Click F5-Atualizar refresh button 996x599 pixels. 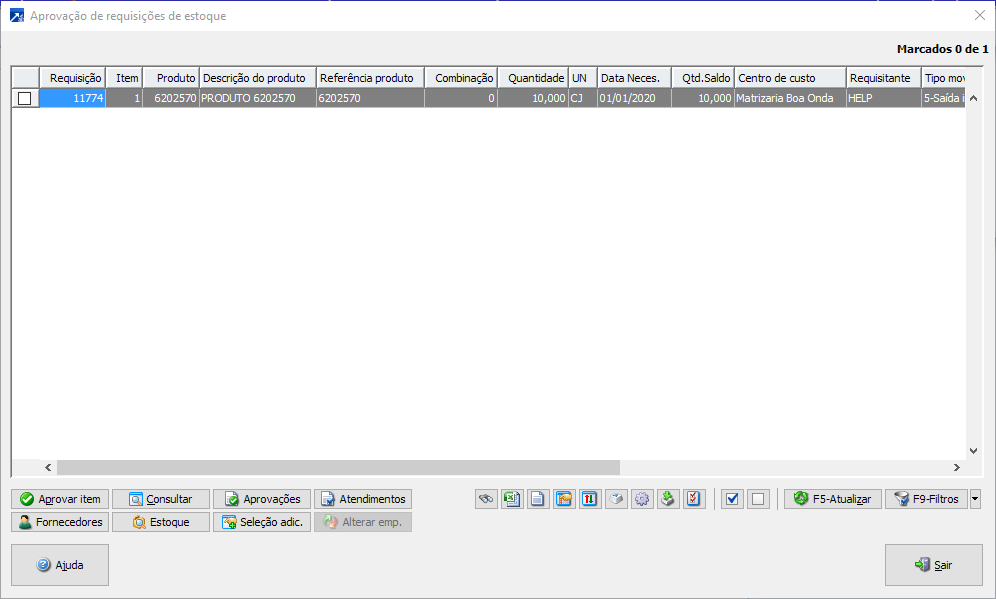tap(833, 499)
